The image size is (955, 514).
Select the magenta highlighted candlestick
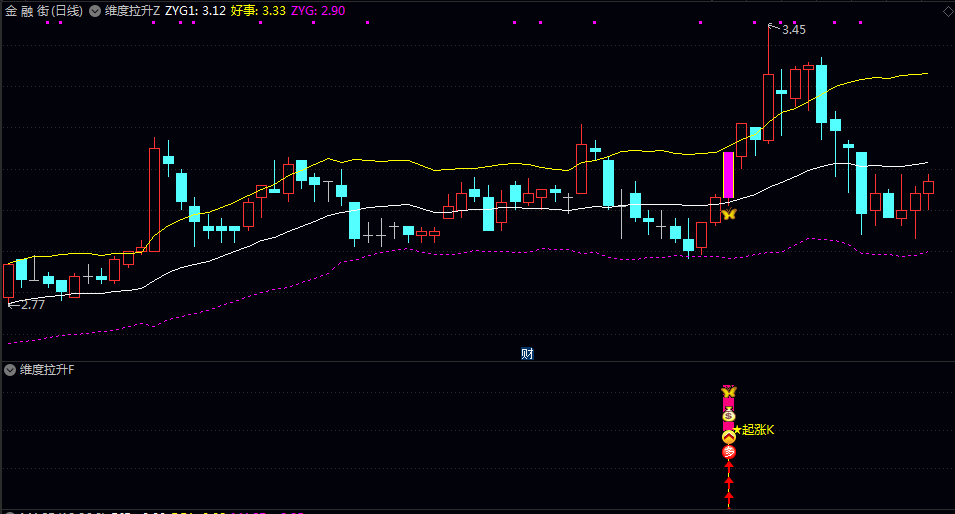[728, 175]
